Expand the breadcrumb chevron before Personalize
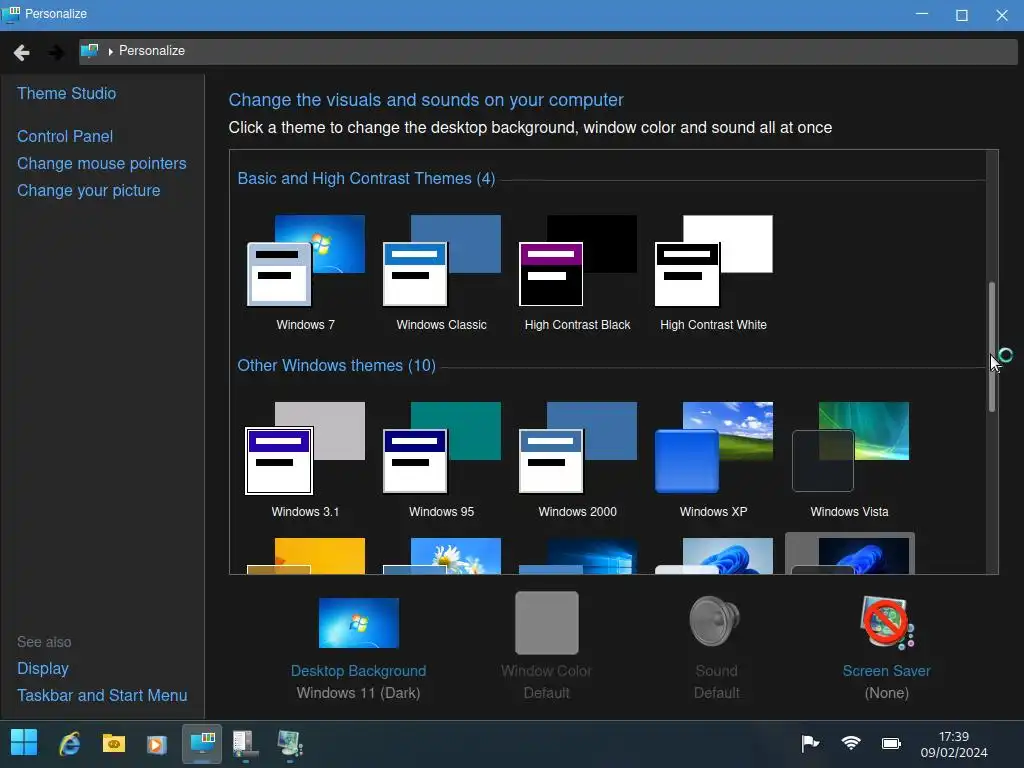 click(x=110, y=51)
